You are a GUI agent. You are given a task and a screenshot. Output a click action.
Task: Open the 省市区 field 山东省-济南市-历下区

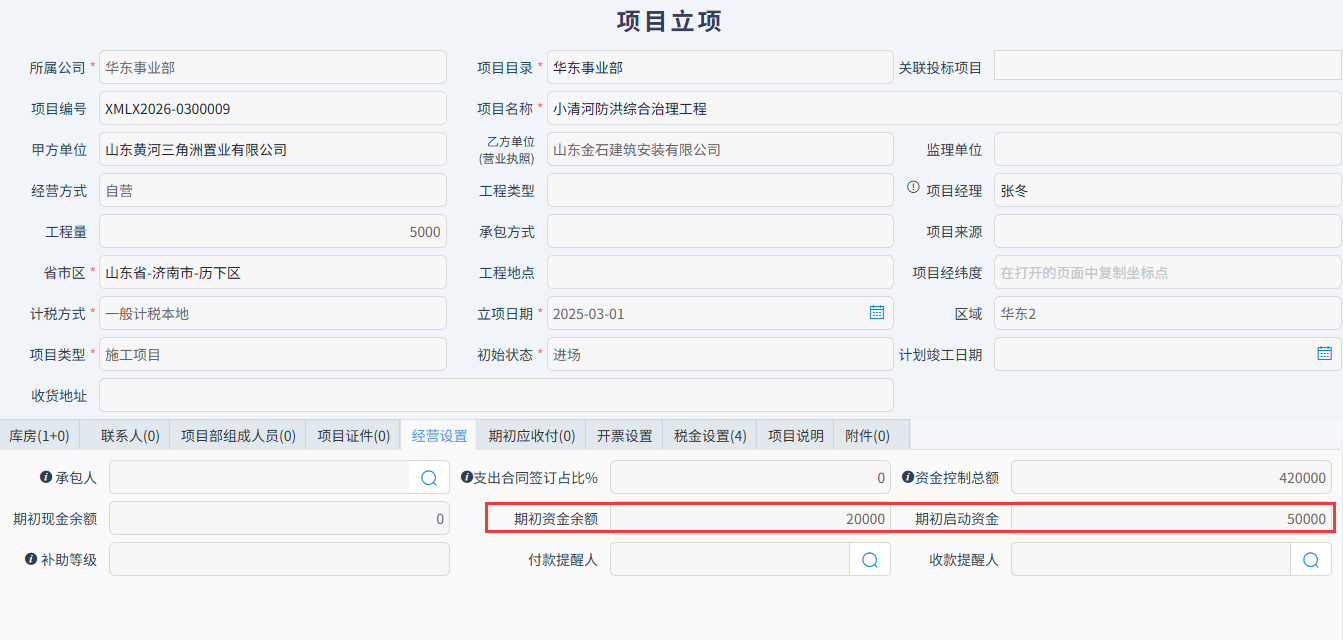click(x=273, y=272)
